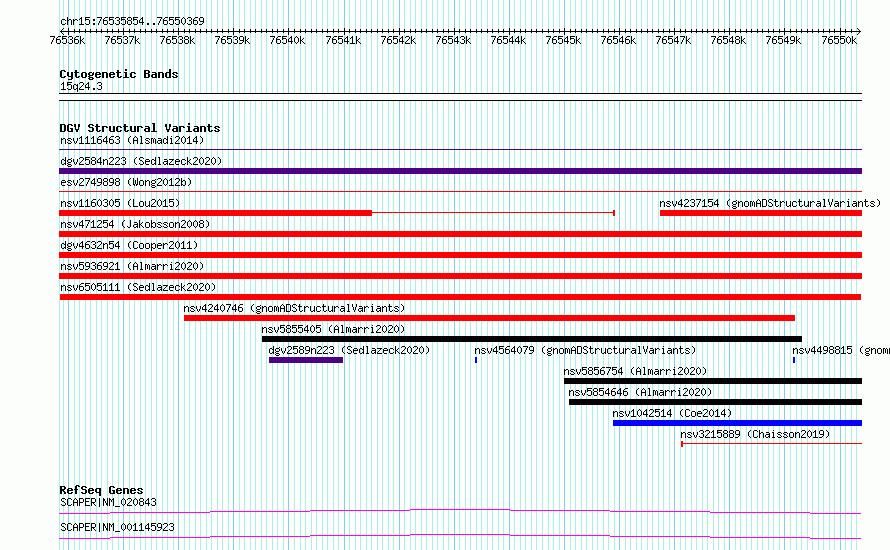The image size is (890, 550).
Task: Open variant nsv5936921 (Almarri2020) label
Action: tap(132, 266)
